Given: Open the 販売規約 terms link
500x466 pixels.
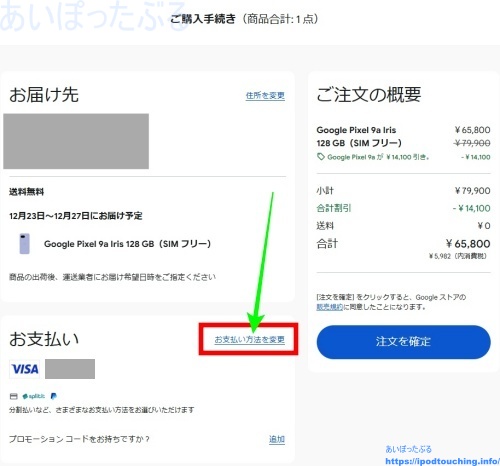Looking at the screenshot, I should point(329,307).
